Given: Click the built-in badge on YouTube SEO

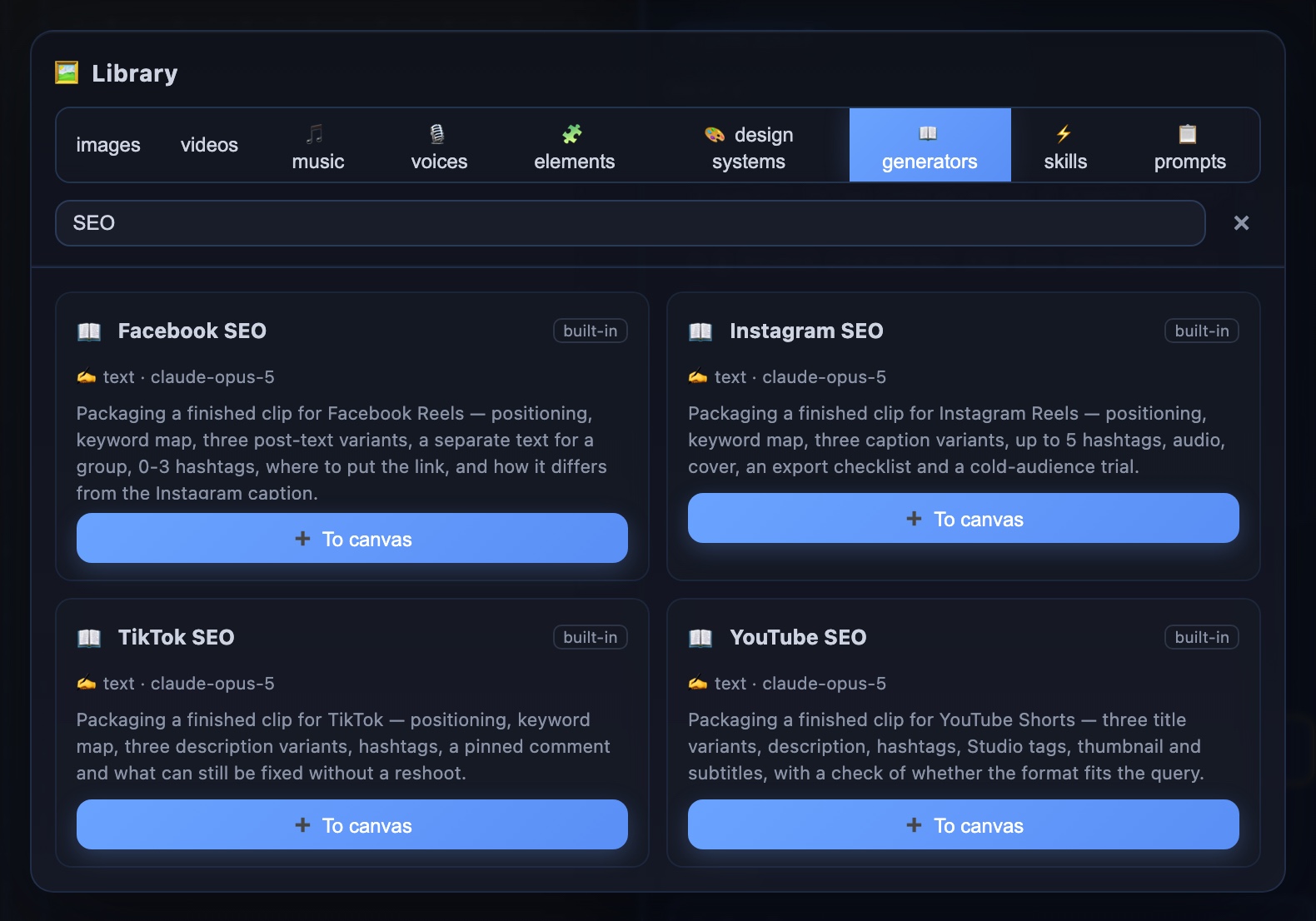Looking at the screenshot, I should (x=1202, y=637).
